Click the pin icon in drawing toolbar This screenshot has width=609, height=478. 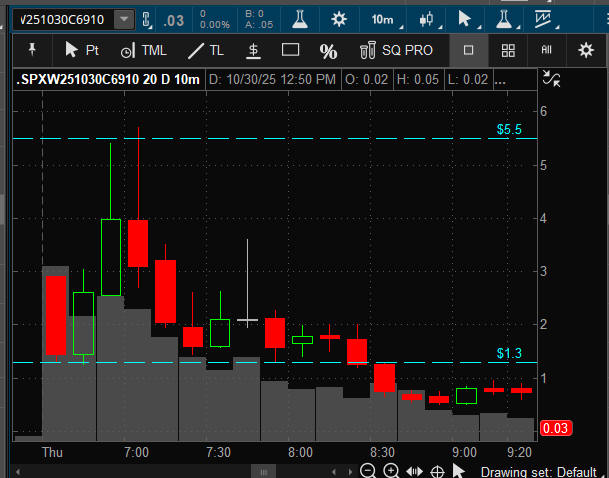pos(32,49)
